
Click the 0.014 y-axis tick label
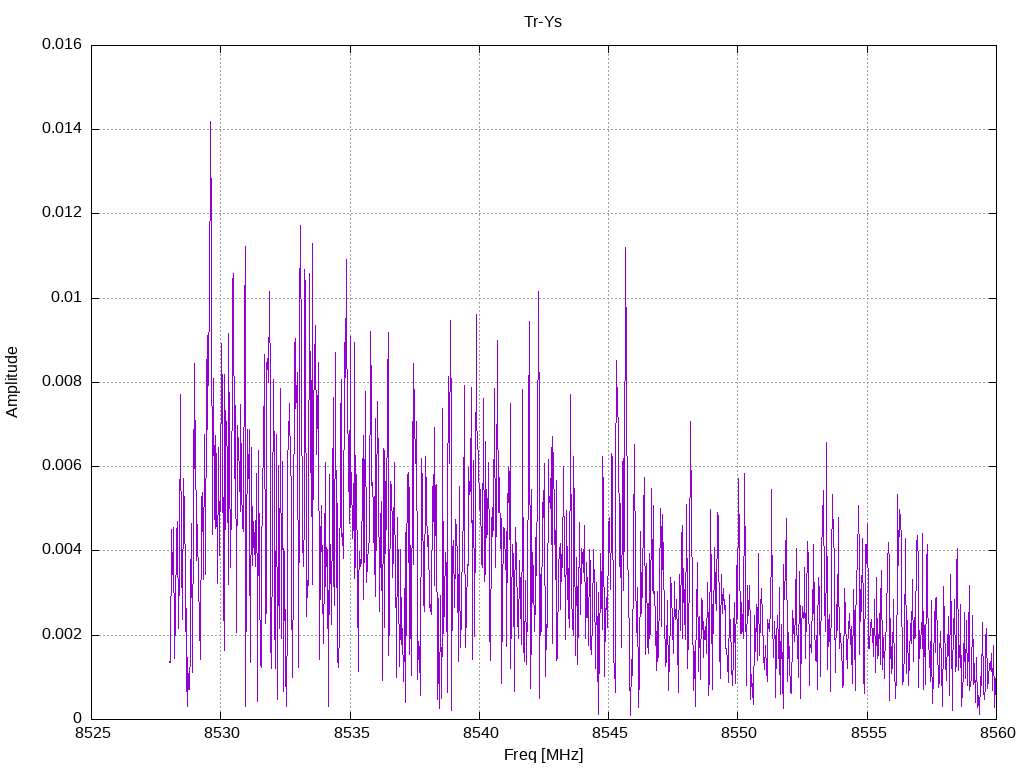coord(62,129)
